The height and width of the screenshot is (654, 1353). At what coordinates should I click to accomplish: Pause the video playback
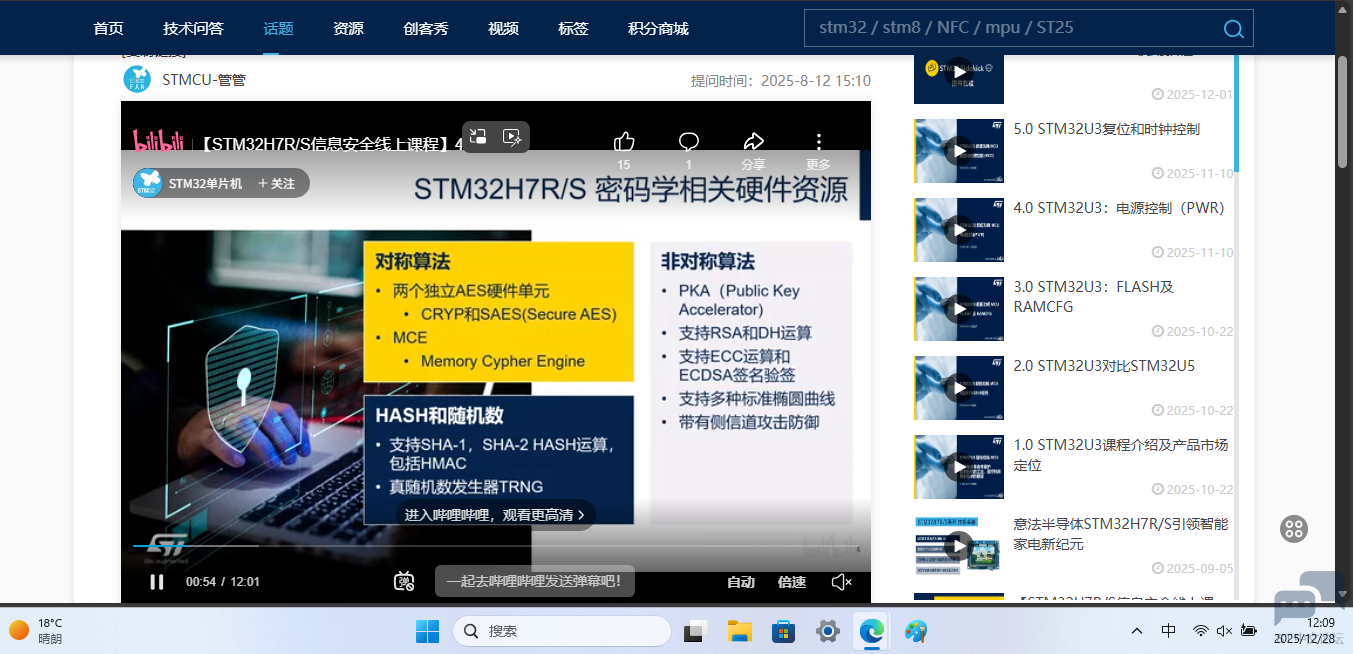click(x=157, y=582)
